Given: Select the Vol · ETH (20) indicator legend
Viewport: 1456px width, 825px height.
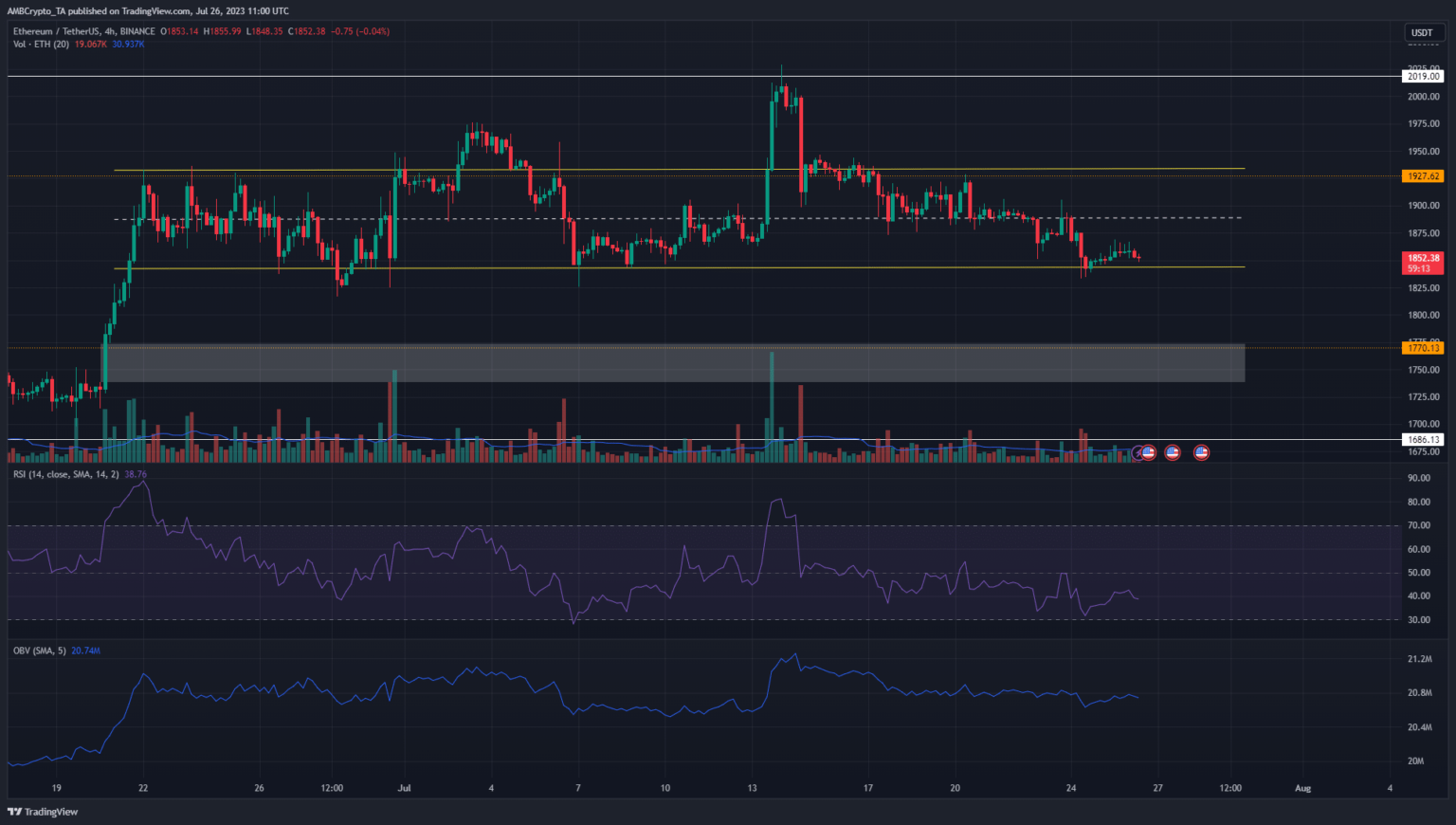Looking at the screenshot, I should pyautogui.click(x=41, y=45).
